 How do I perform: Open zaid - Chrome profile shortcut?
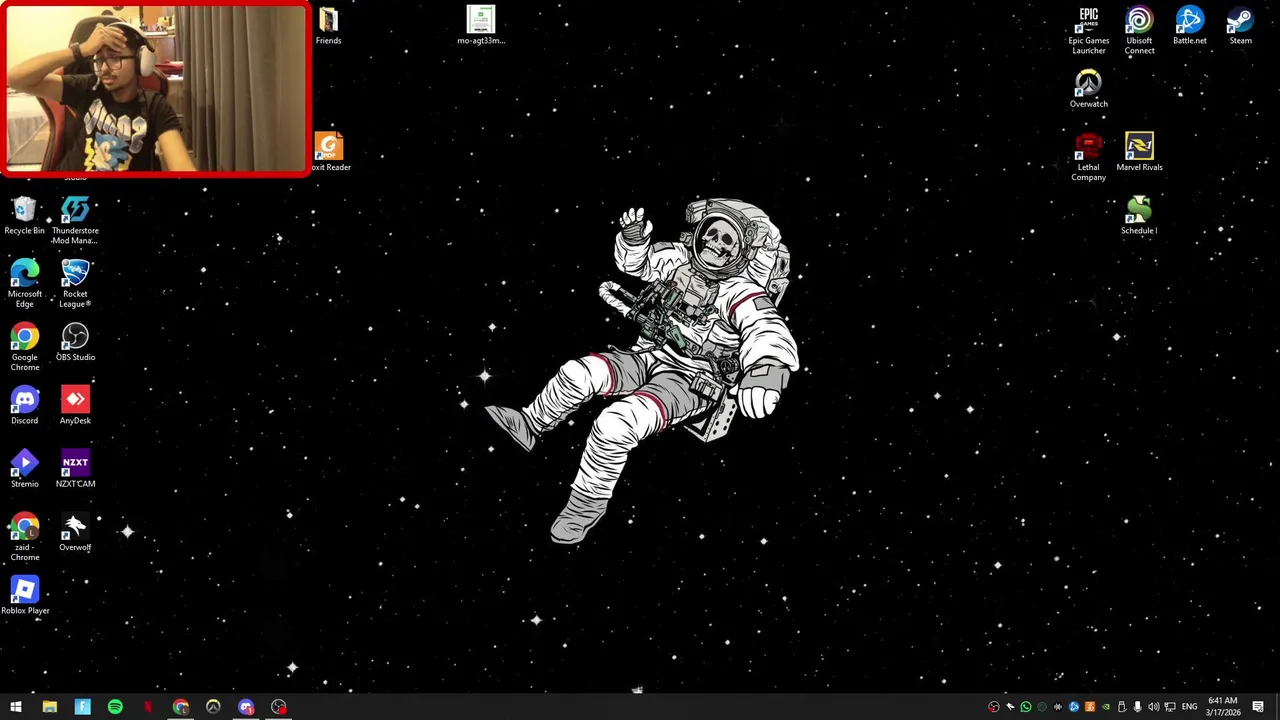[x=25, y=537]
